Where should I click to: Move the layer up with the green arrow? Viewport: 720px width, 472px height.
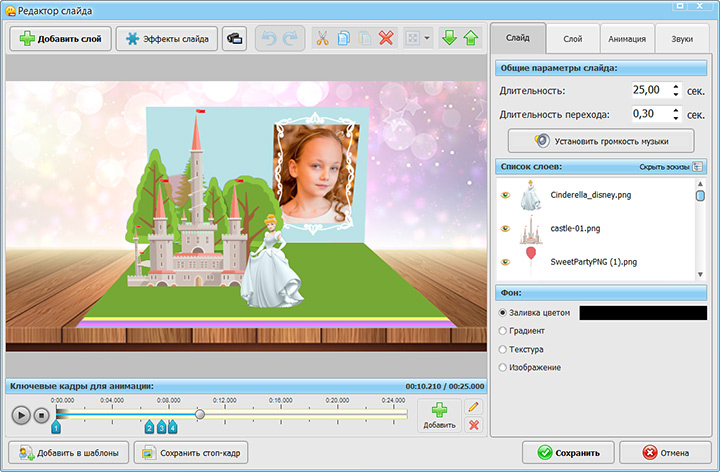point(471,39)
